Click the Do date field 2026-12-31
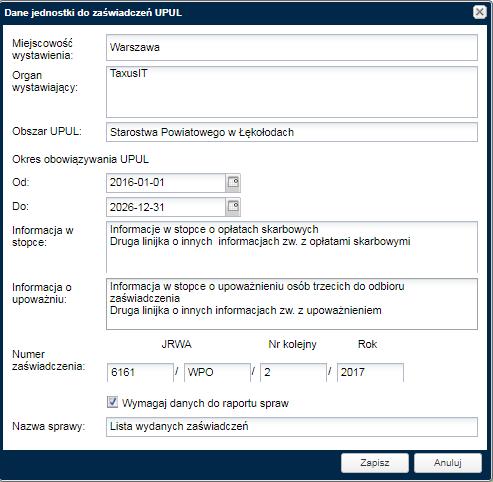This screenshot has width=493, height=482. pyautogui.click(x=166, y=207)
